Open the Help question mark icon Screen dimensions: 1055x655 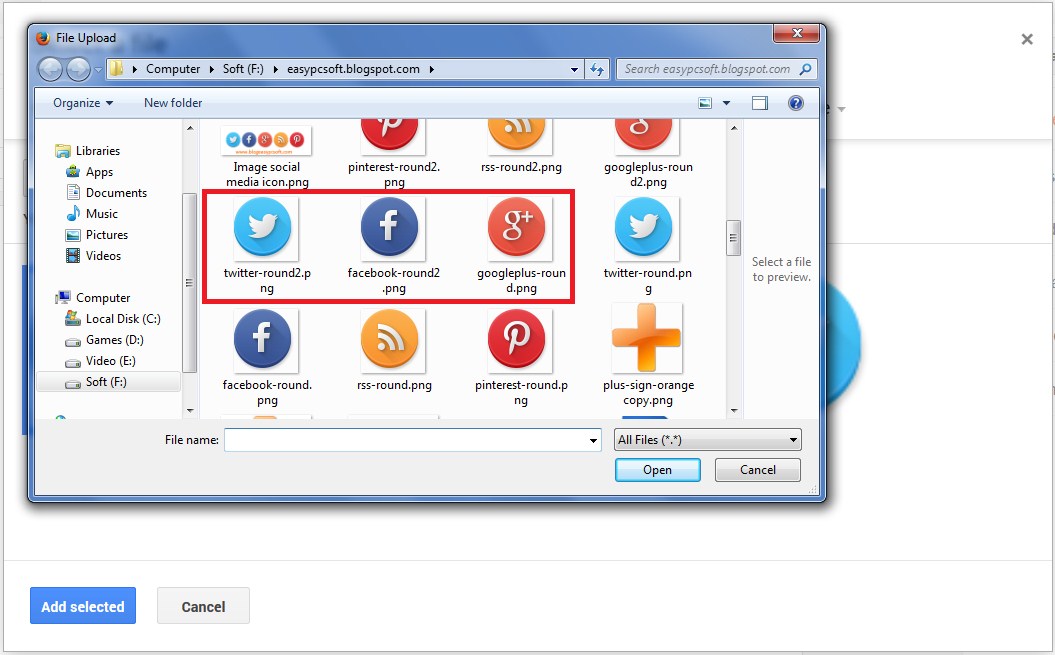(x=795, y=103)
